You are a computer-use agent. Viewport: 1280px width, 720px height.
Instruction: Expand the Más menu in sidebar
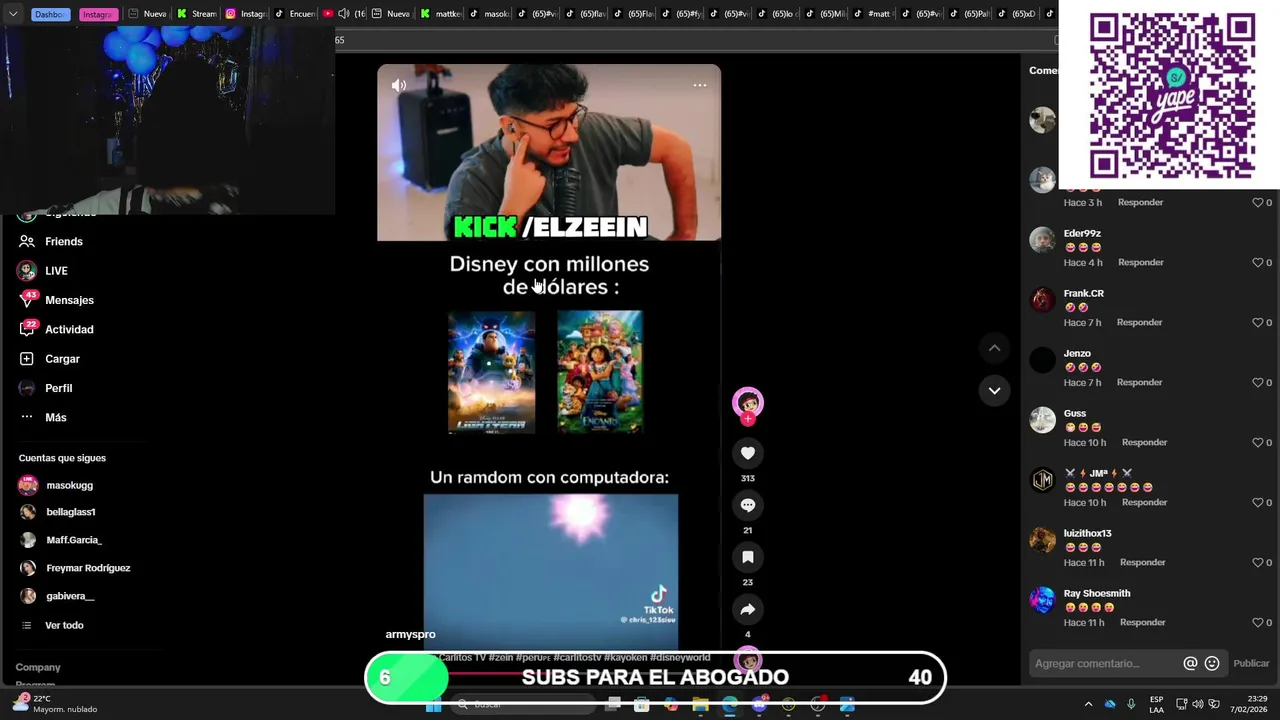[x=42, y=417]
